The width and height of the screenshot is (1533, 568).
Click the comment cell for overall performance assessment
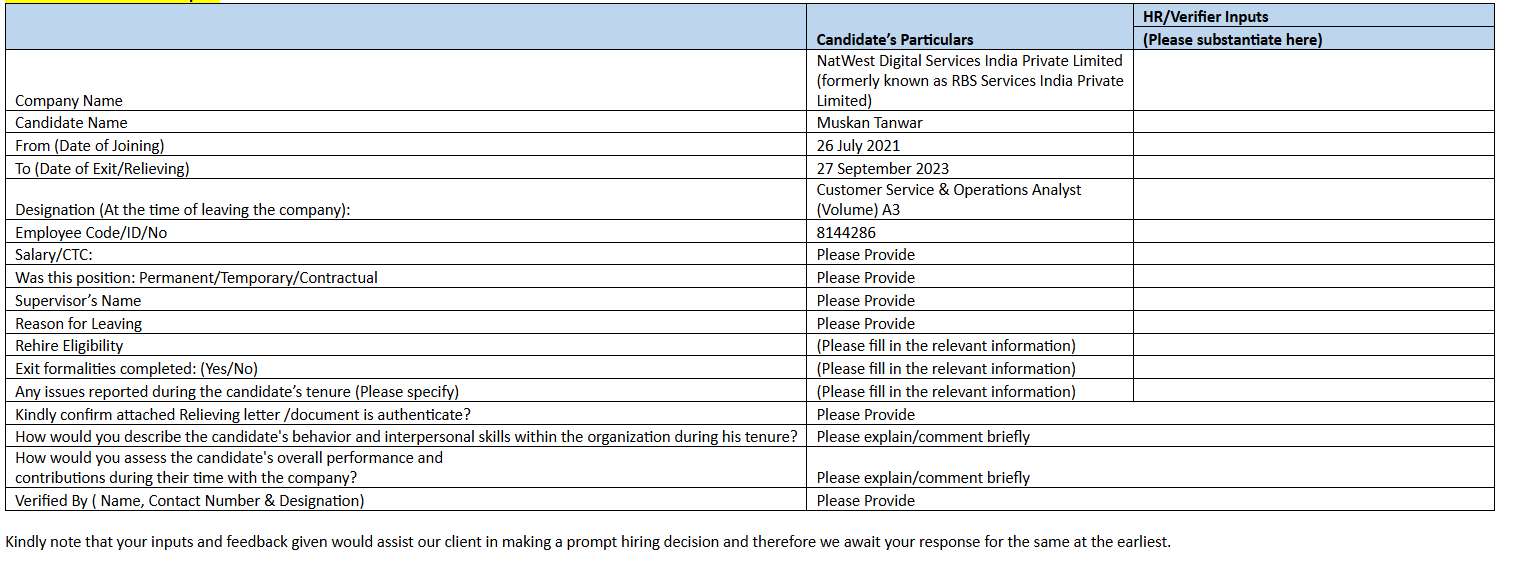pos(923,477)
